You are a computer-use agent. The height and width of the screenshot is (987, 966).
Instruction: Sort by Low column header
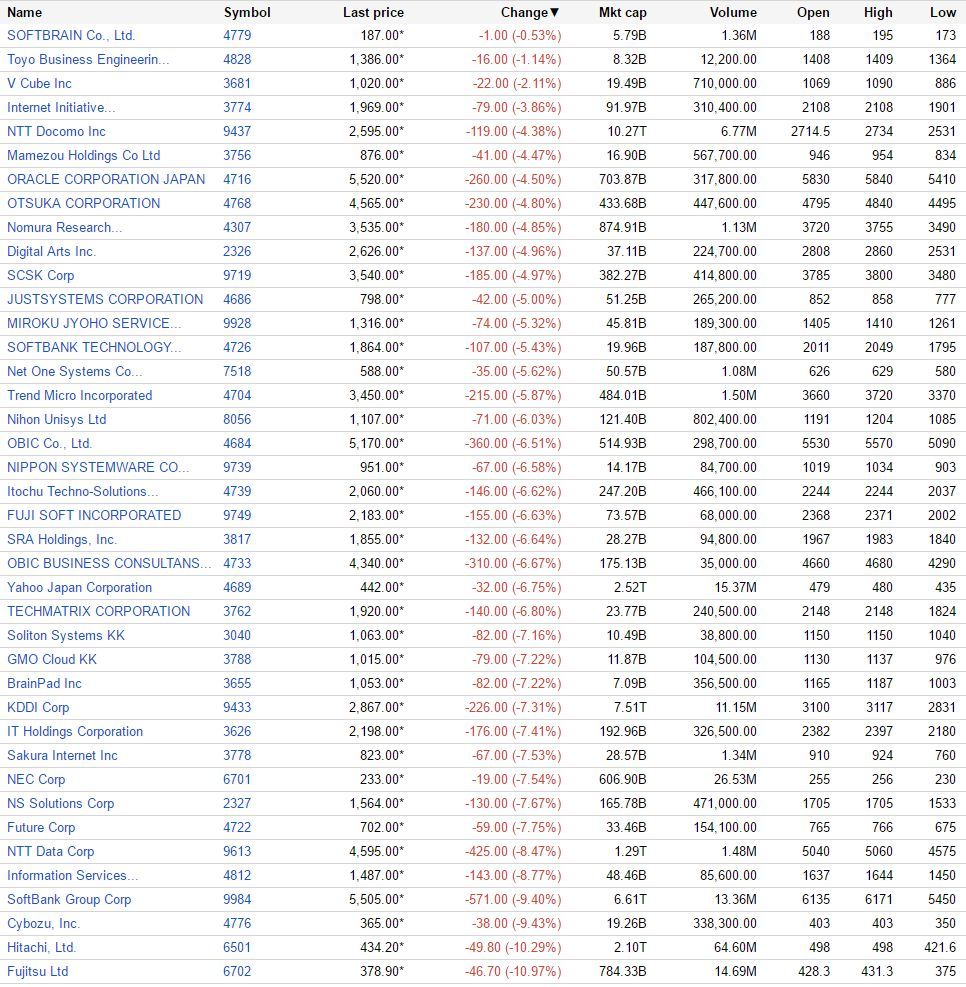(943, 13)
